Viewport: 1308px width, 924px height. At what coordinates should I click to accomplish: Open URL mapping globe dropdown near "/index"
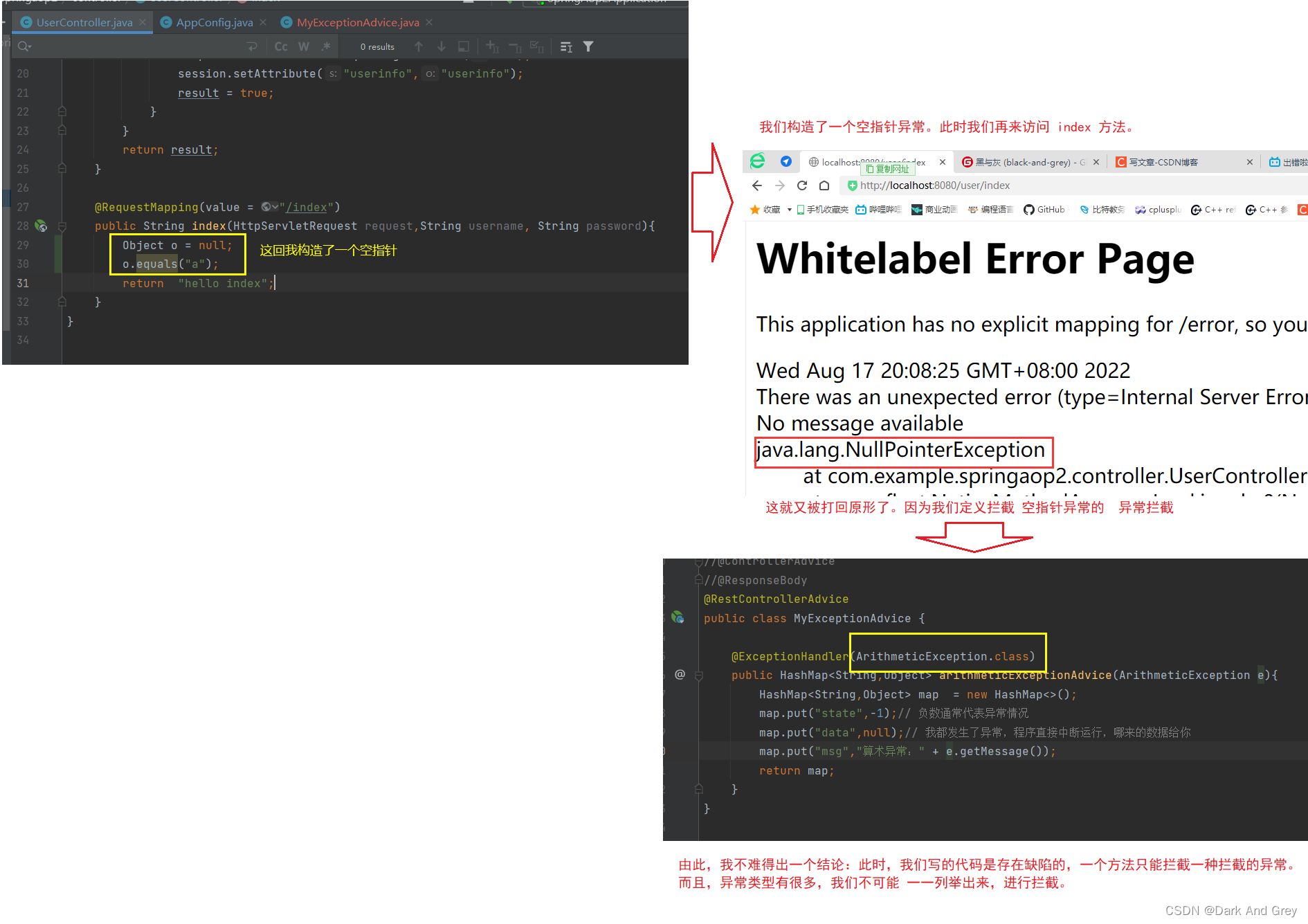(270, 207)
